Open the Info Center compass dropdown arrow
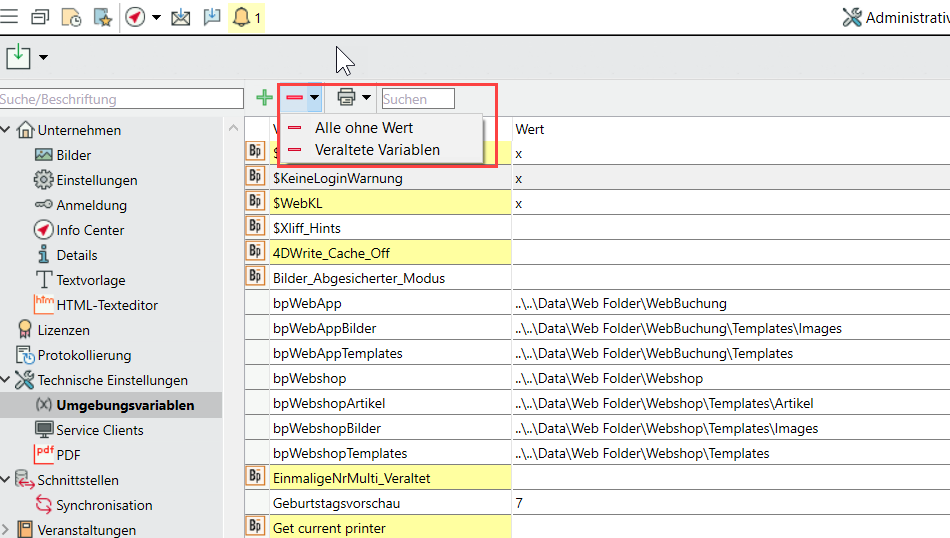Screen dimensions: 950x538 coord(156,18)
